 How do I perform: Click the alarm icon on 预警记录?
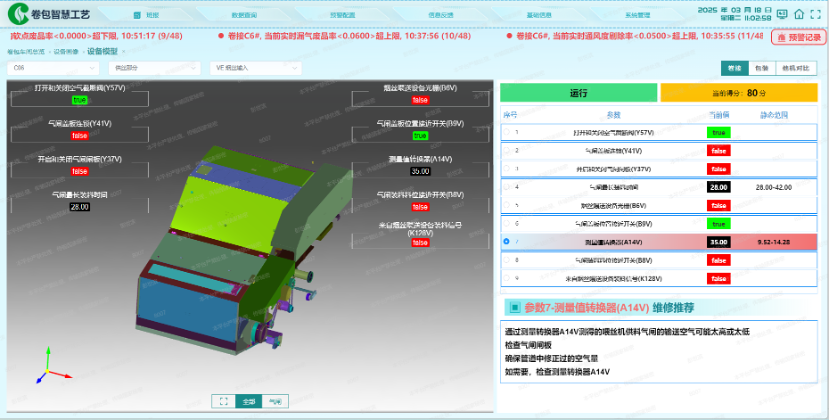coord(781,38)
